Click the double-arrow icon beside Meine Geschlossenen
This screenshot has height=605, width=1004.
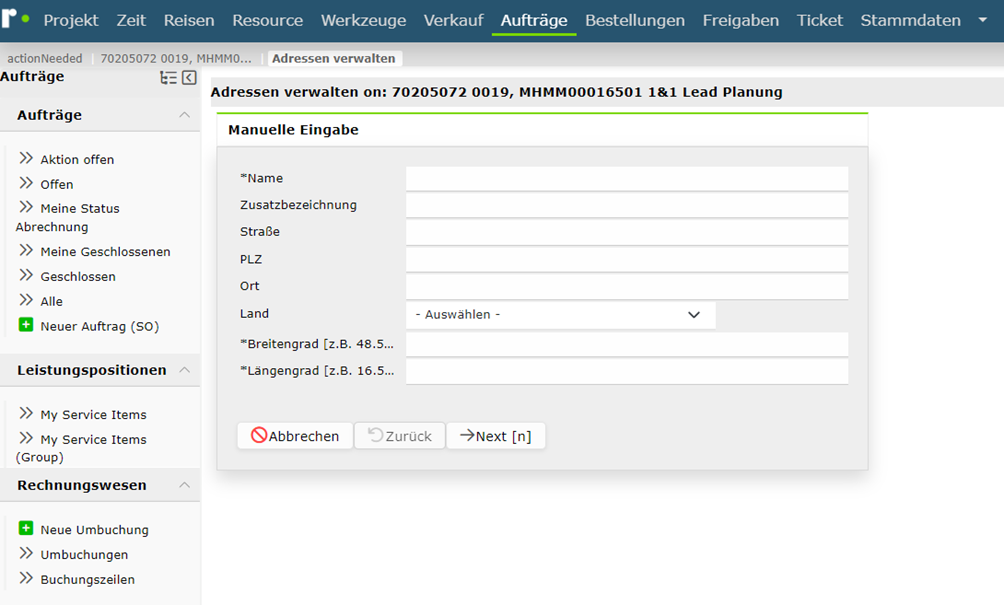click(26, 250)
